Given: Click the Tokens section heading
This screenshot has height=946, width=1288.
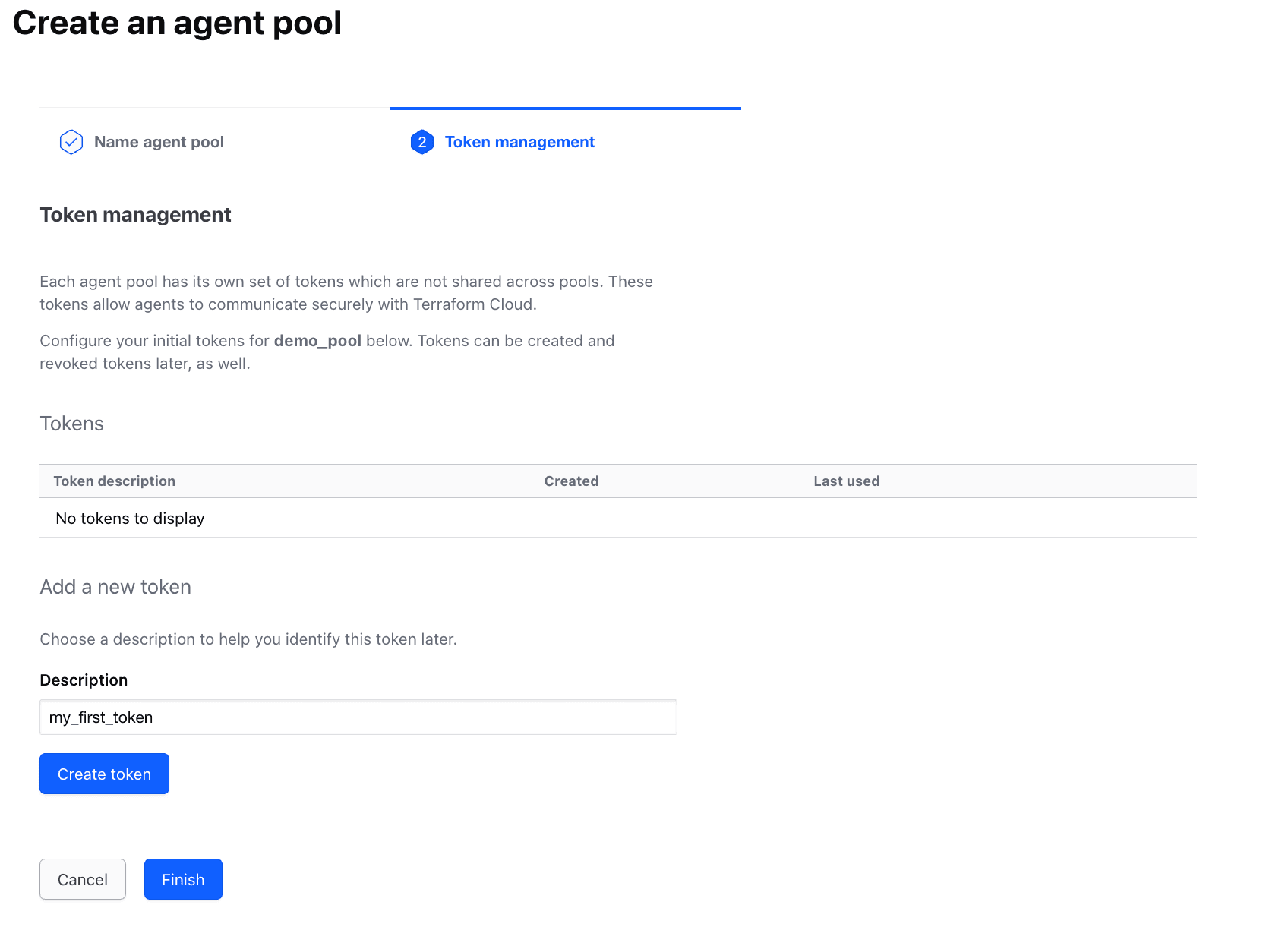Looking at the screenshot, I should click(x=71, y=424).
